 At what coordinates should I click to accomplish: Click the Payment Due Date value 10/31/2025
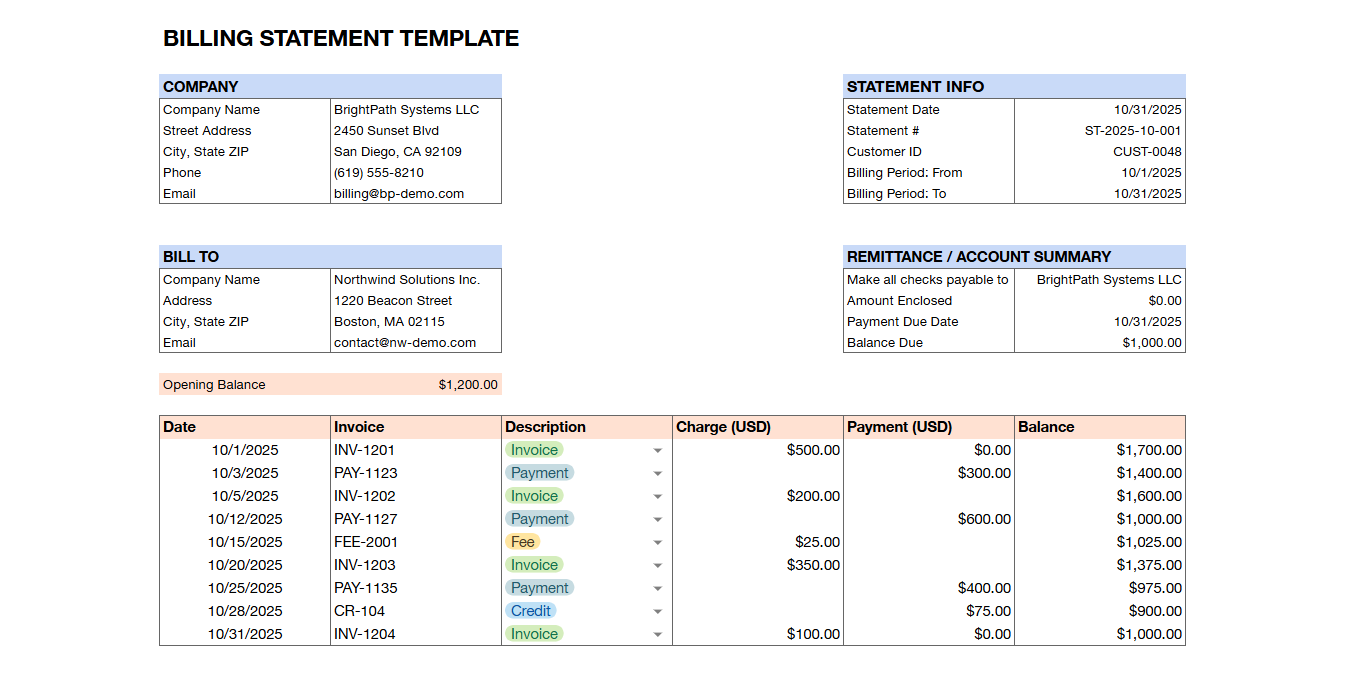(x=1147, y=321)
